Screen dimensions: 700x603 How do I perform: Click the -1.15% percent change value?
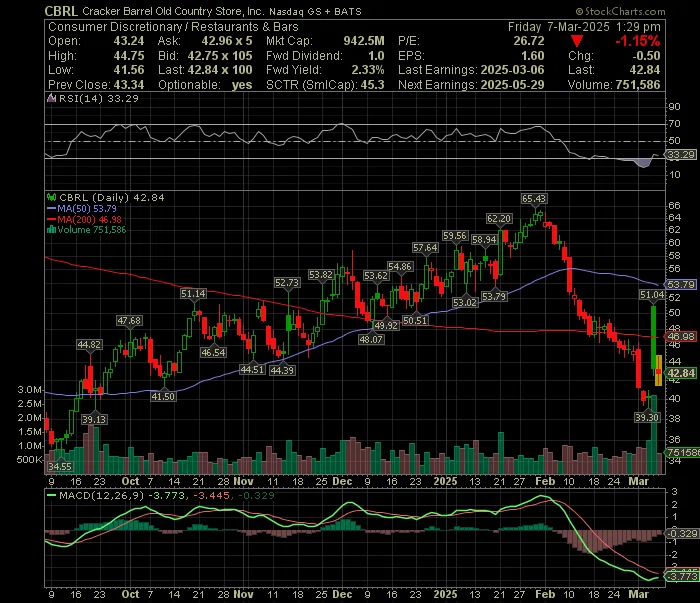tap(638, 42)
